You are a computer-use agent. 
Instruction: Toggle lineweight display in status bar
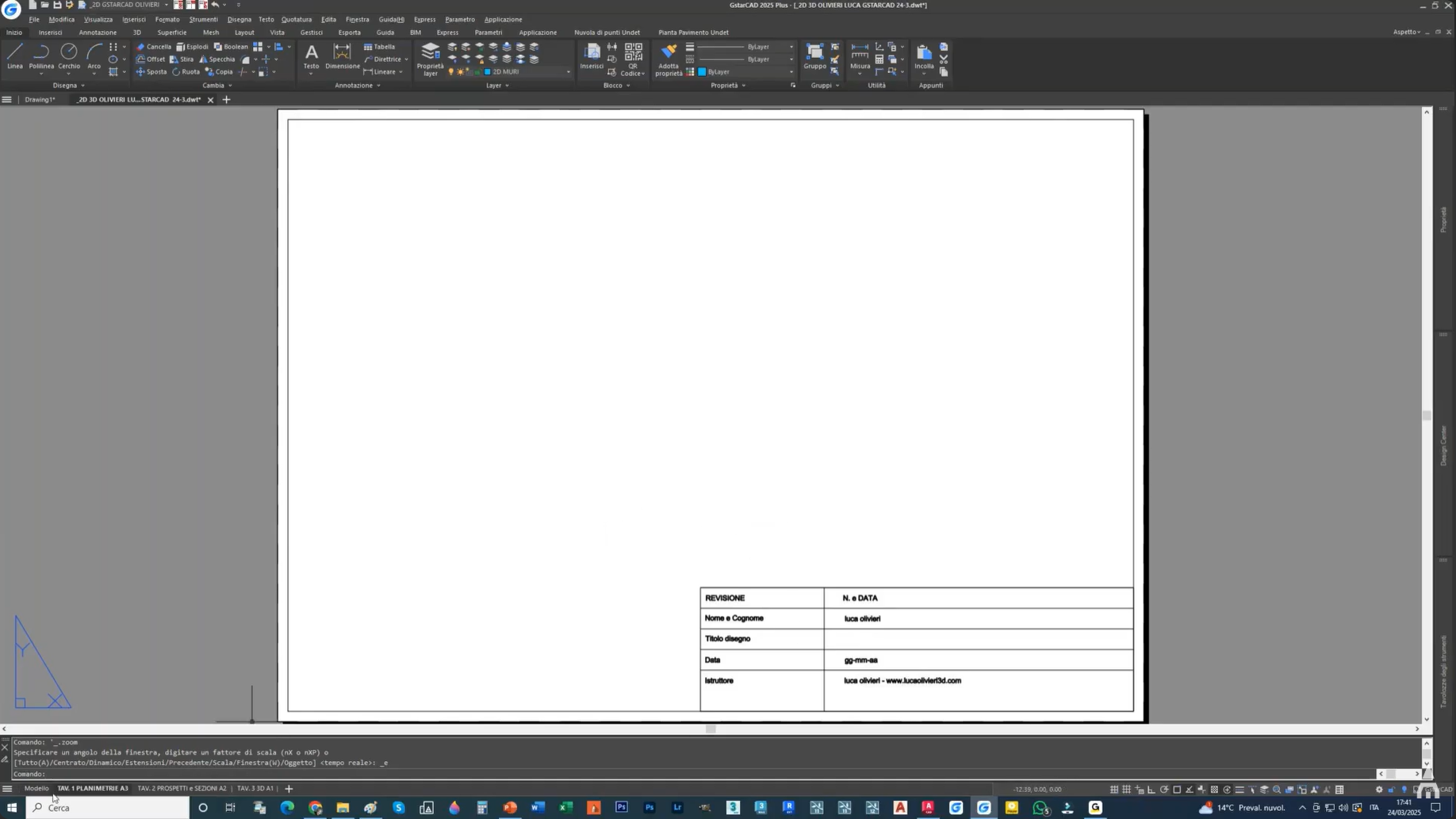(1240, 790)
